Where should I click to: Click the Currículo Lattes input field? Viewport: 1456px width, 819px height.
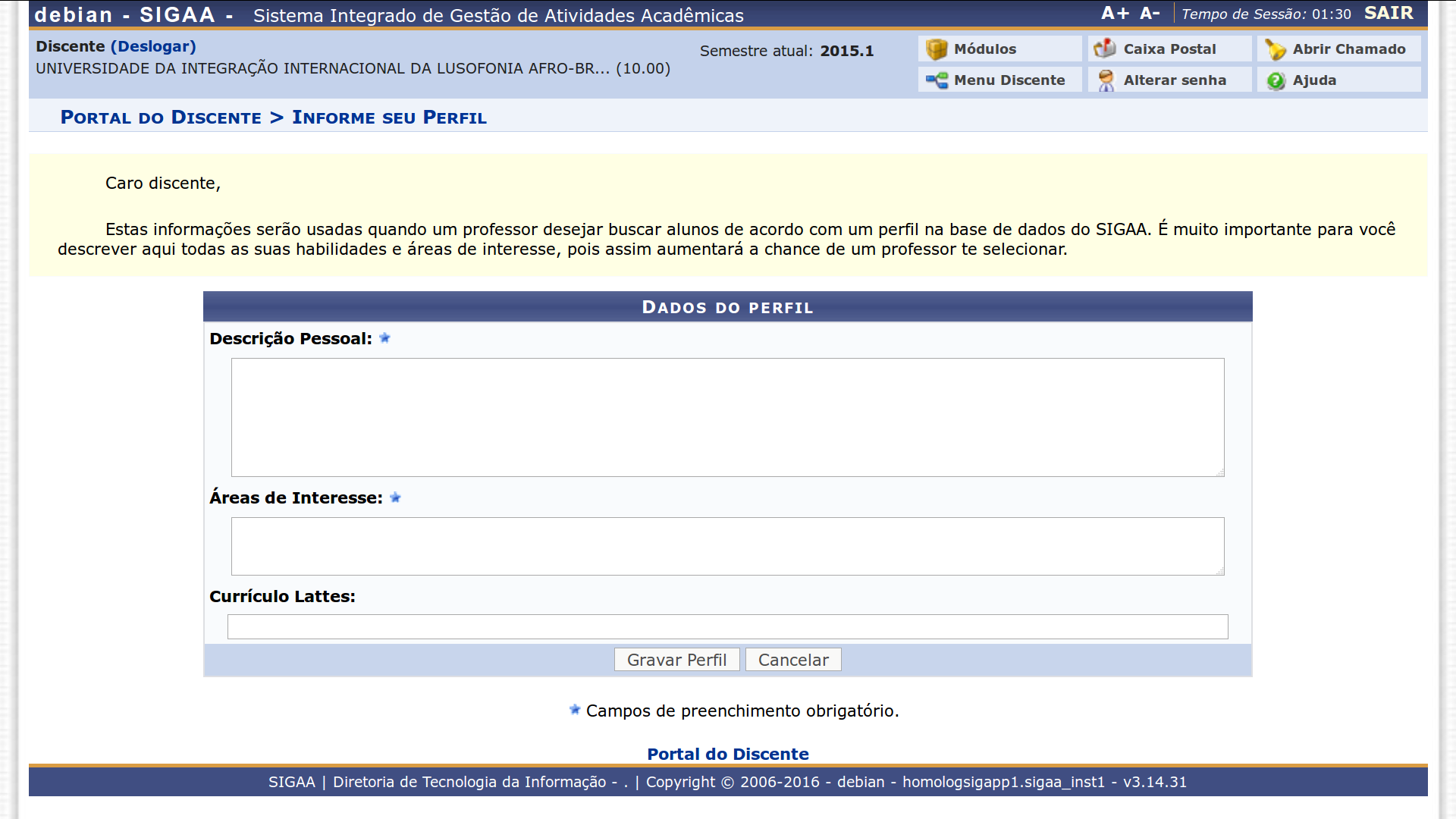coord(727,626)
